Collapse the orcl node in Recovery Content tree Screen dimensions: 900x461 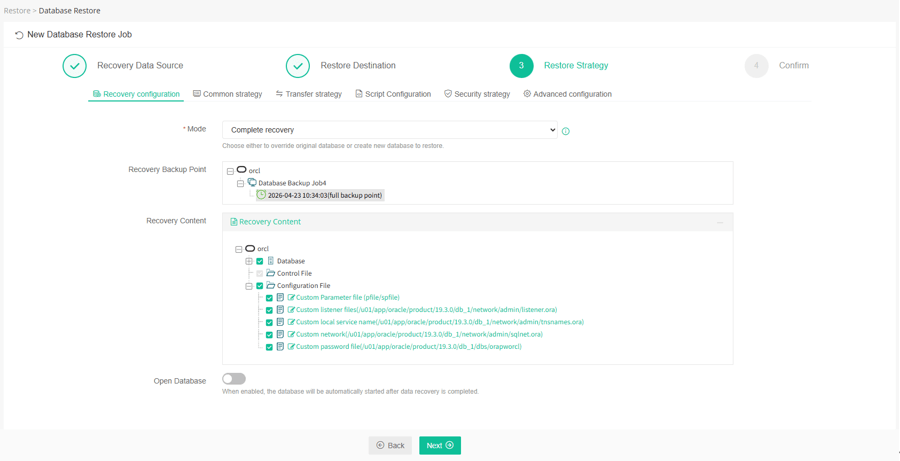239,249
